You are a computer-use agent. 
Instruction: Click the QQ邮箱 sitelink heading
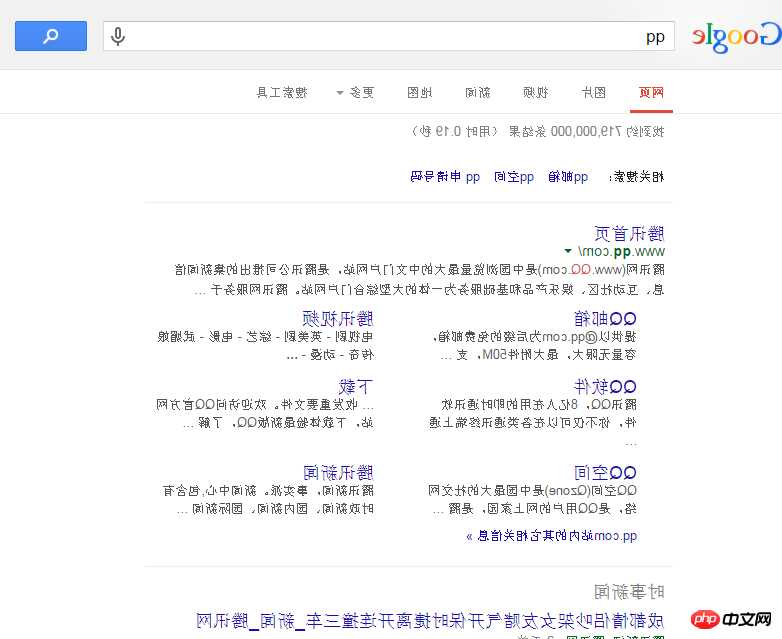click(x=605, y=319)
